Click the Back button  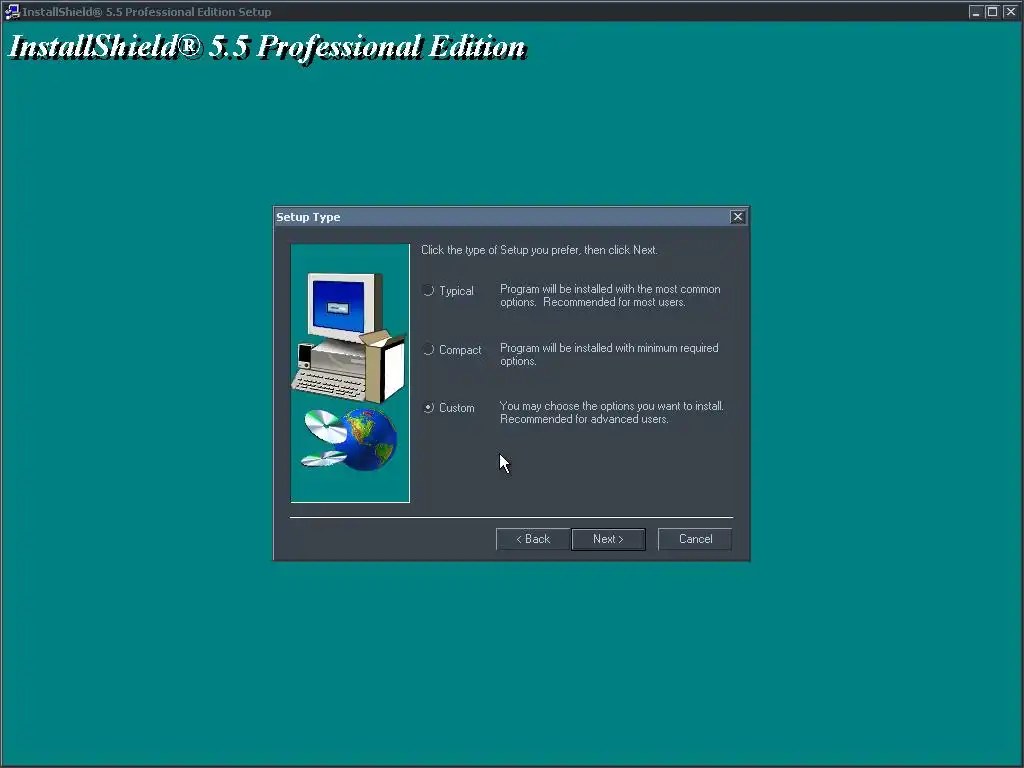[533, 539]
